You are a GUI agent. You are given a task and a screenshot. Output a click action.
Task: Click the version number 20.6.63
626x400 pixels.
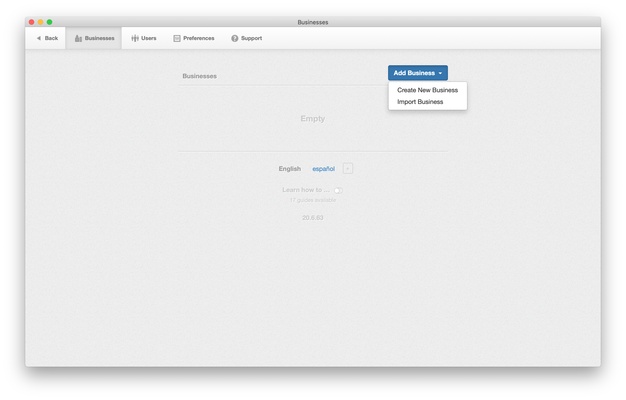pos(313,218)
